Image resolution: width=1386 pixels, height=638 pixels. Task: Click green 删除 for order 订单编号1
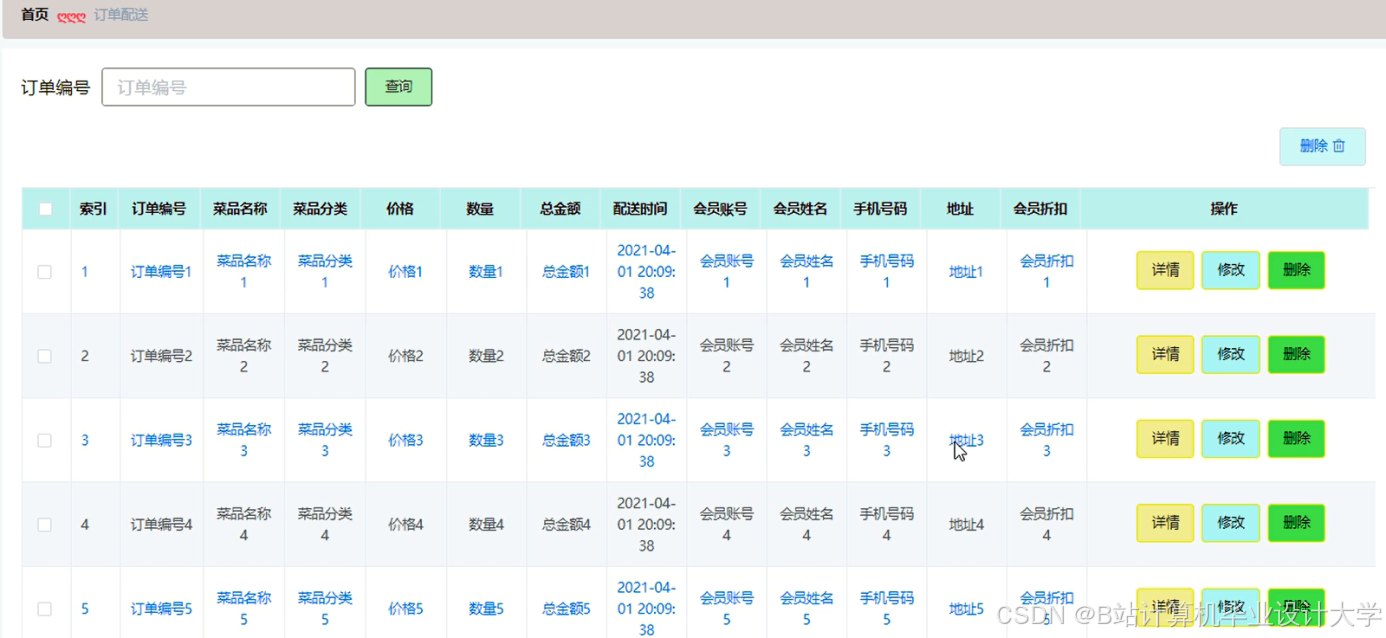(x=1296, y=270)
